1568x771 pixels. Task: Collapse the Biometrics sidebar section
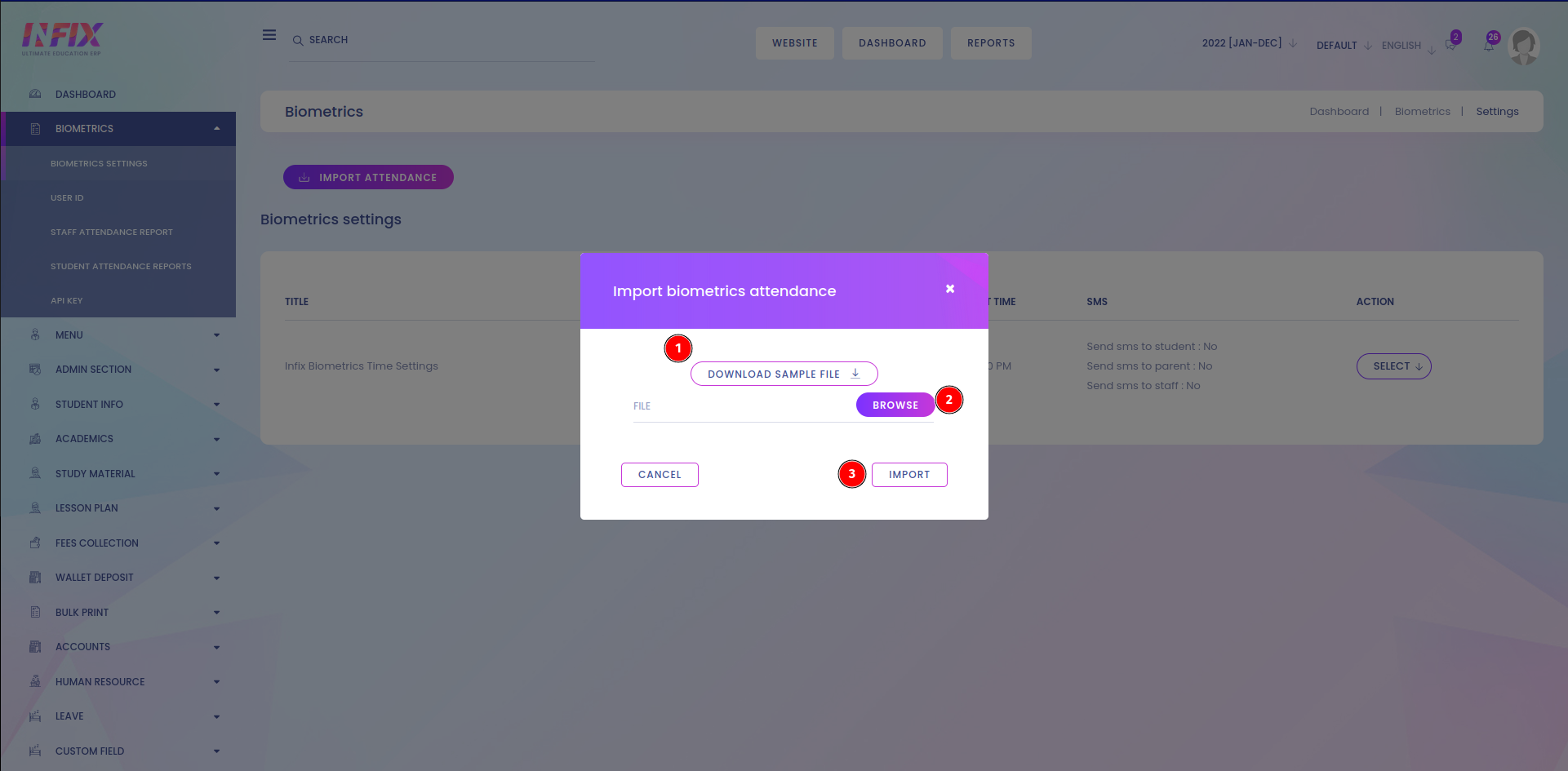point(217,129)
